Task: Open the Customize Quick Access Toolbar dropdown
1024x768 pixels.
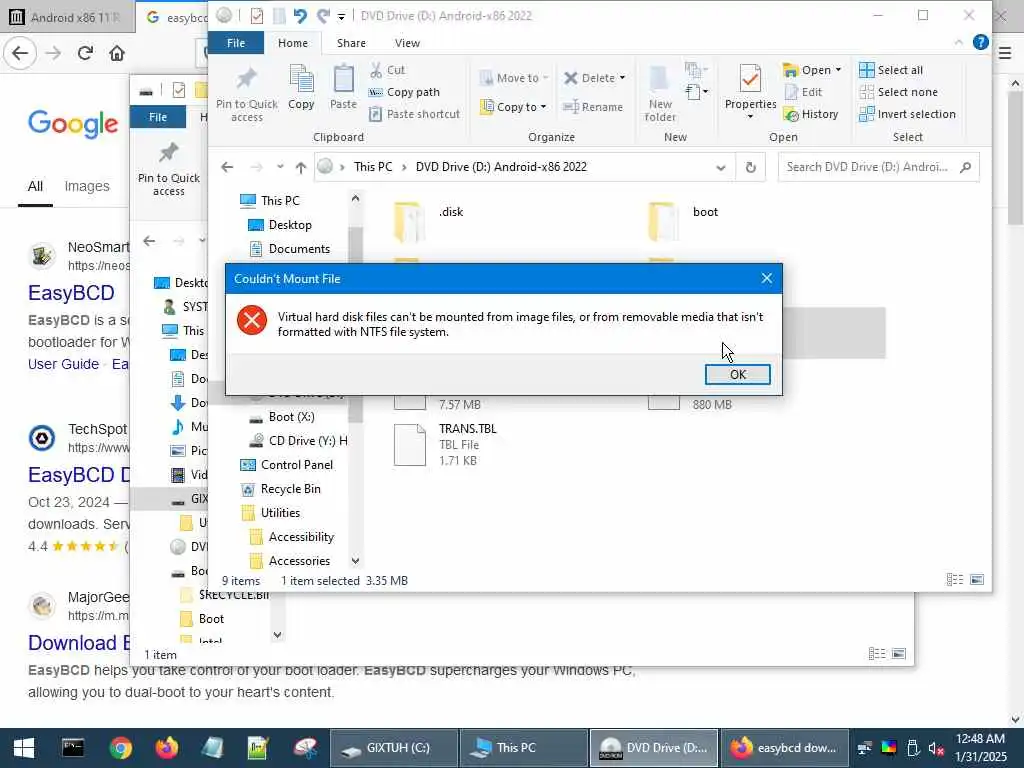Action: tap(341, 16)
